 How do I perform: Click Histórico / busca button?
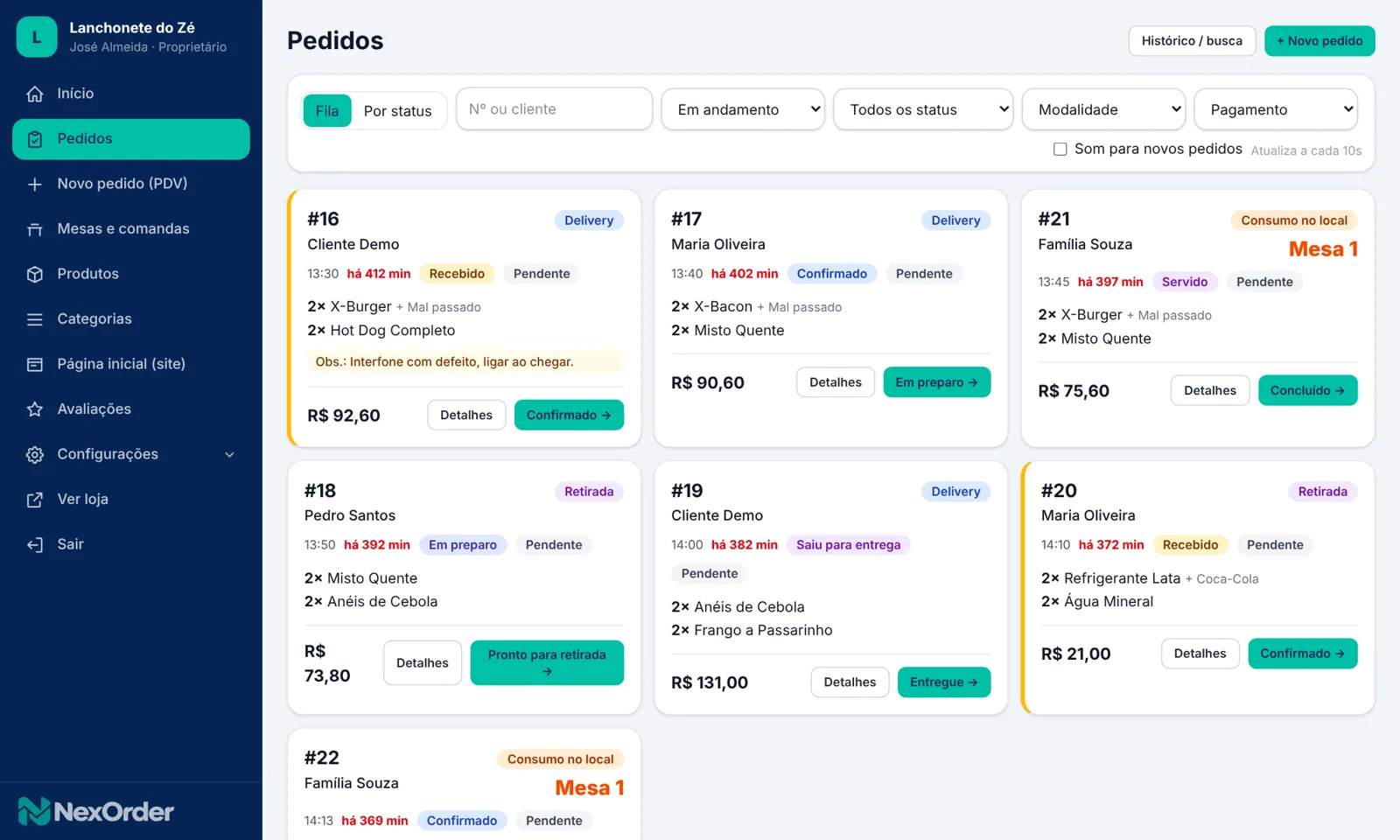pyautogui.click(x=1192, y=41)
